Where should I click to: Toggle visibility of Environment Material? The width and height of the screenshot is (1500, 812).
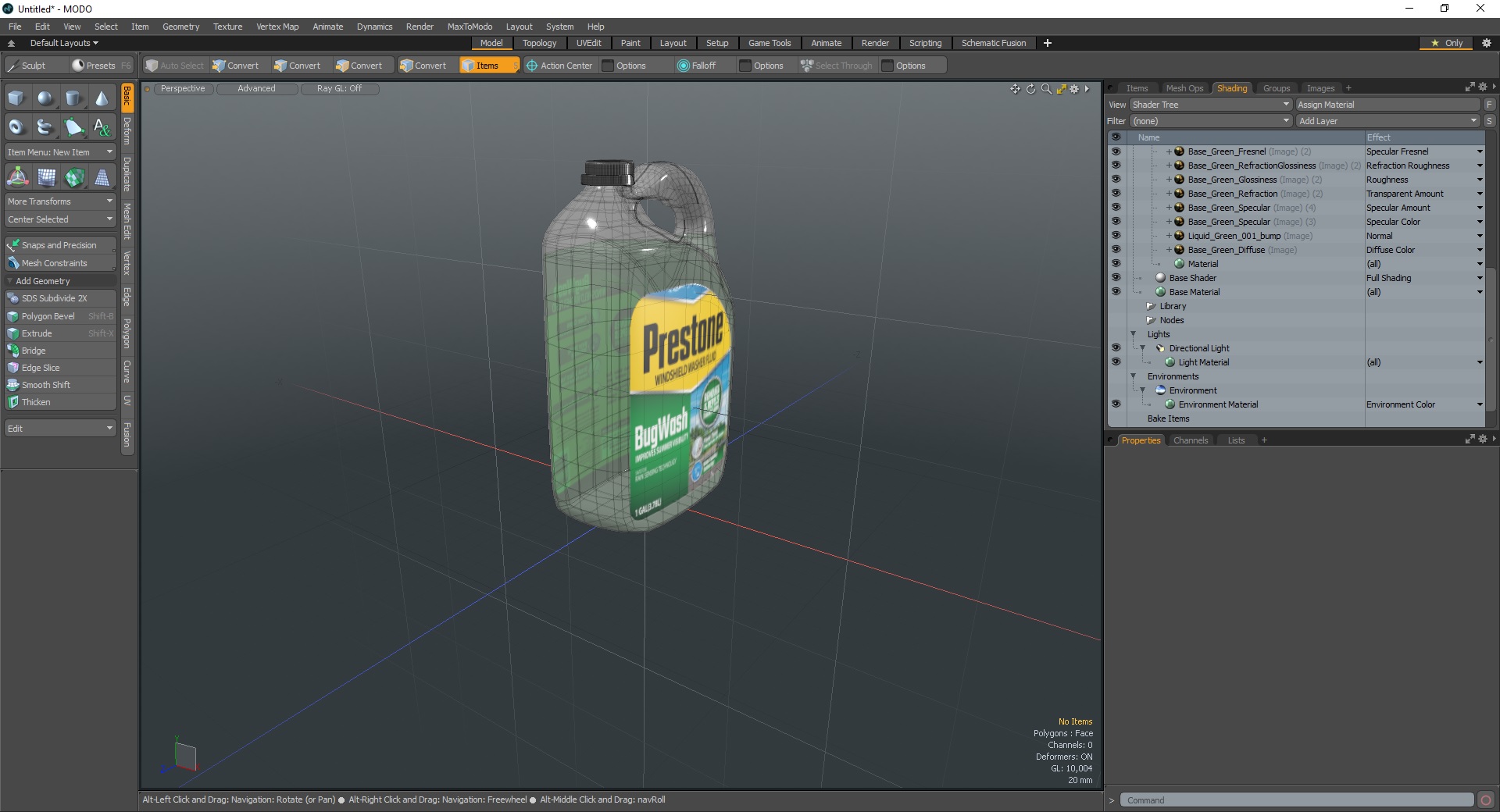[1116, 404]
